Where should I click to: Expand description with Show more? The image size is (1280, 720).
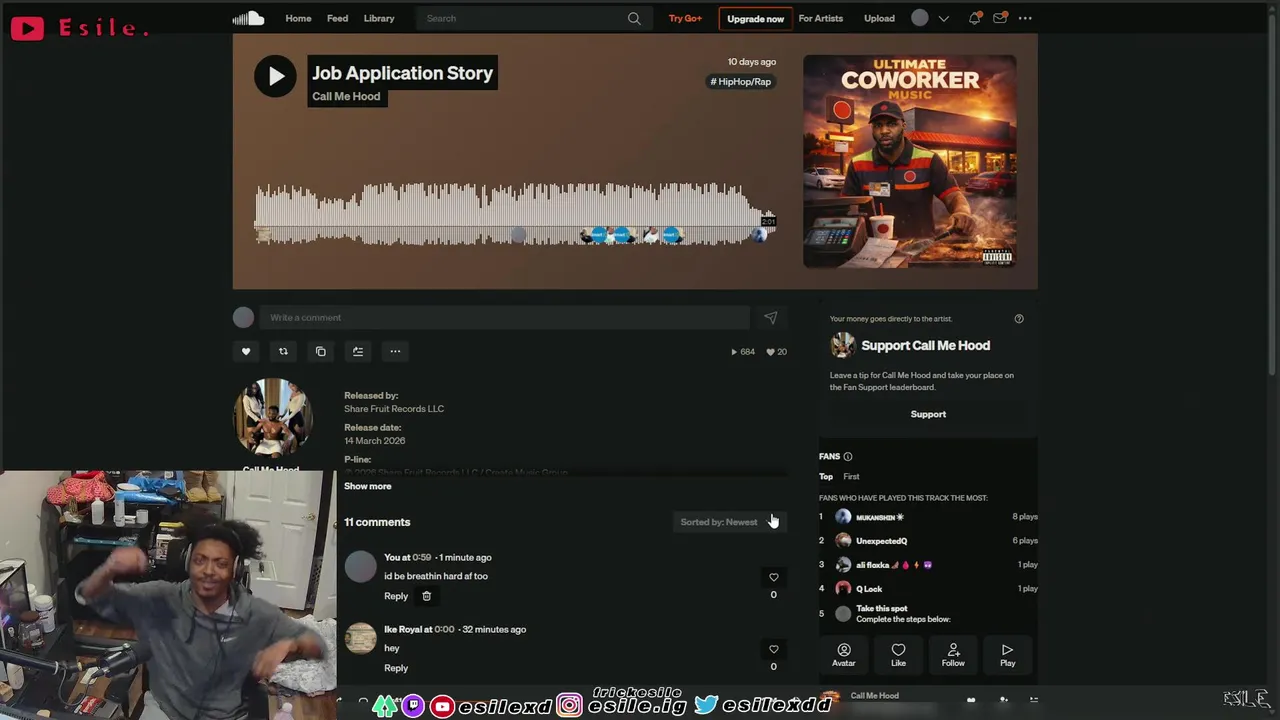(x=368, y=486)
